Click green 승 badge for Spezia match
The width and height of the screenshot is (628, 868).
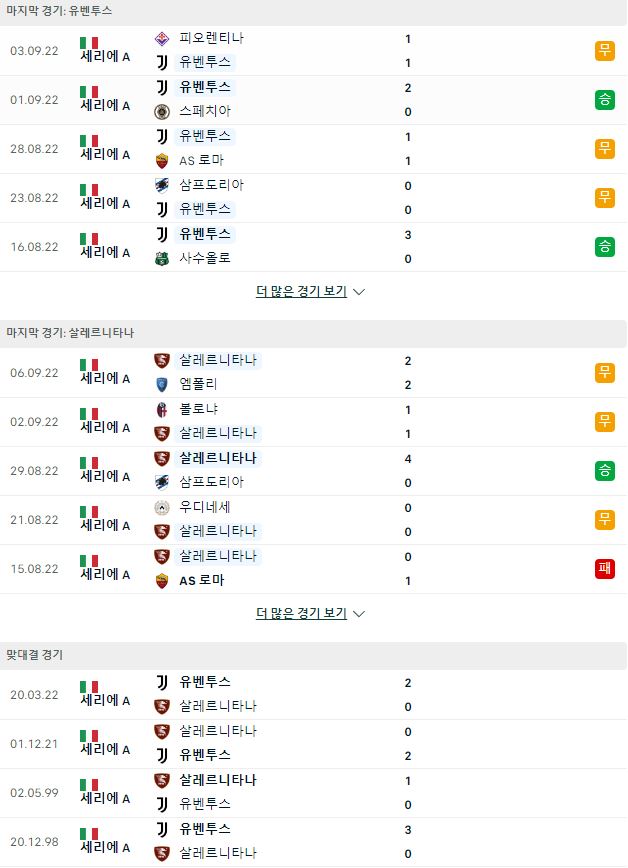(x=605, y=100)
